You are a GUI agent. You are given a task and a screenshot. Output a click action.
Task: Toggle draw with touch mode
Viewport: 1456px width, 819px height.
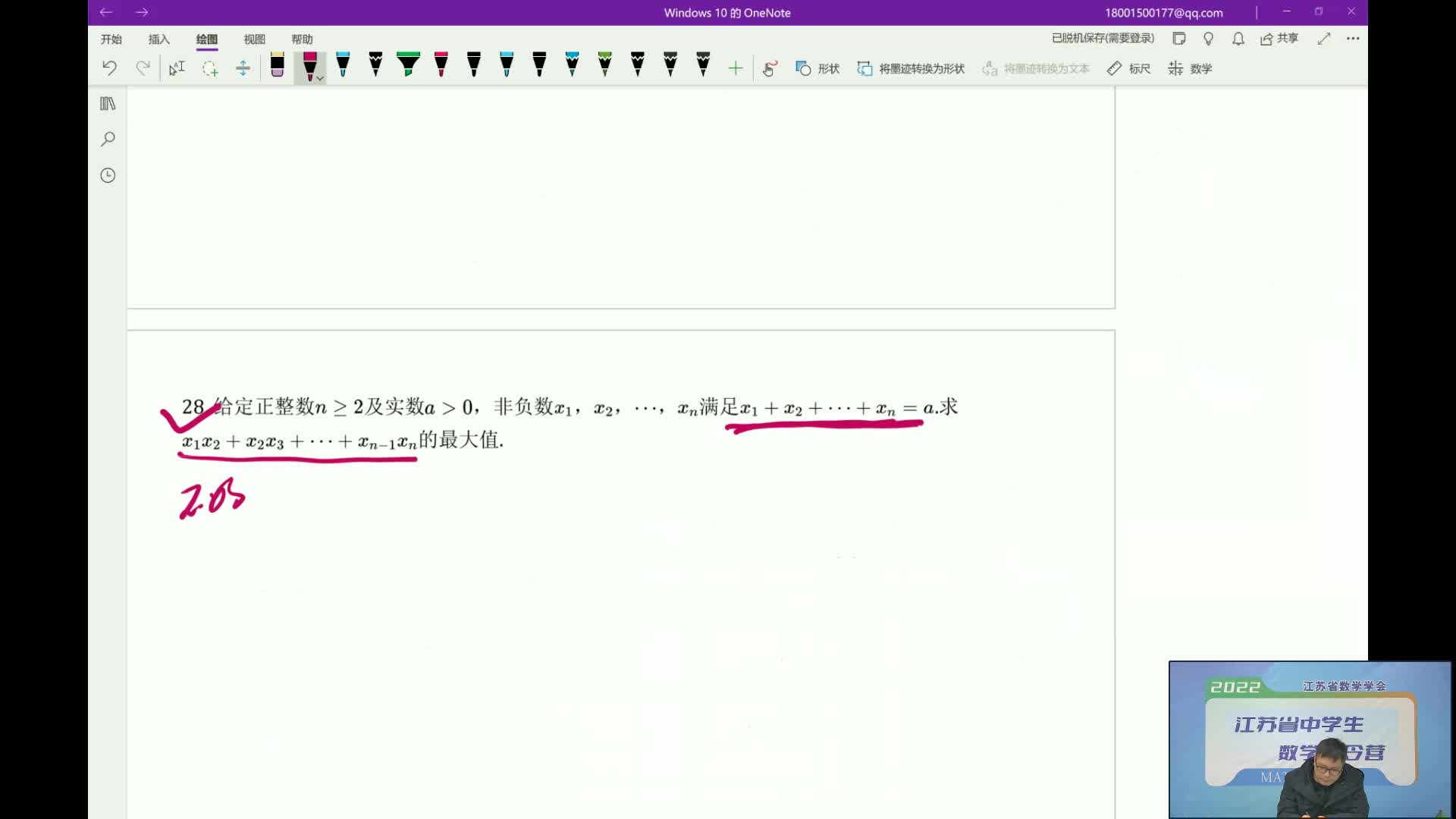(769, 68)
